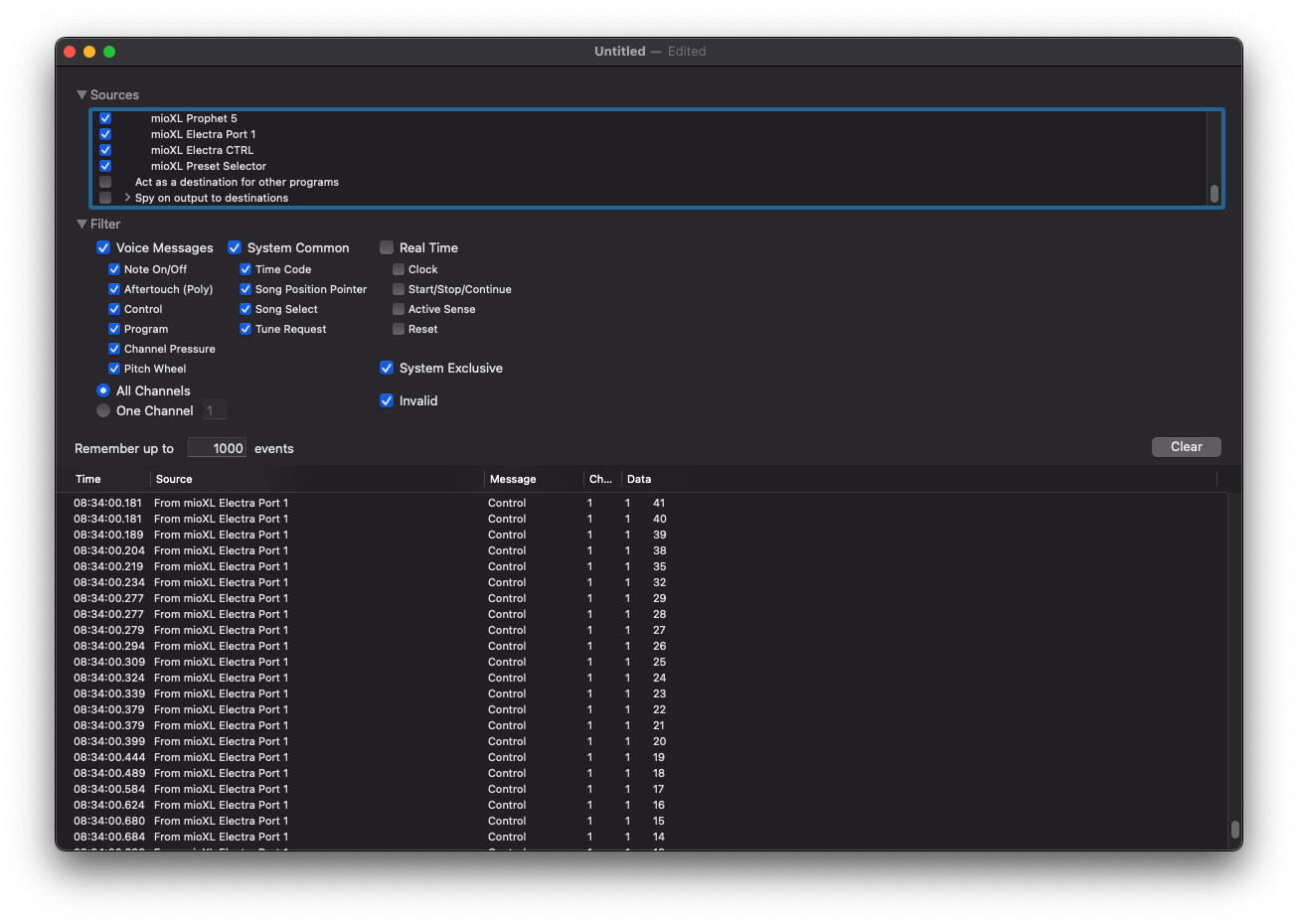Uncheck Pitch Wheel filter
This screenshot has width=1298, height=924.
click(x=114, y=369)
